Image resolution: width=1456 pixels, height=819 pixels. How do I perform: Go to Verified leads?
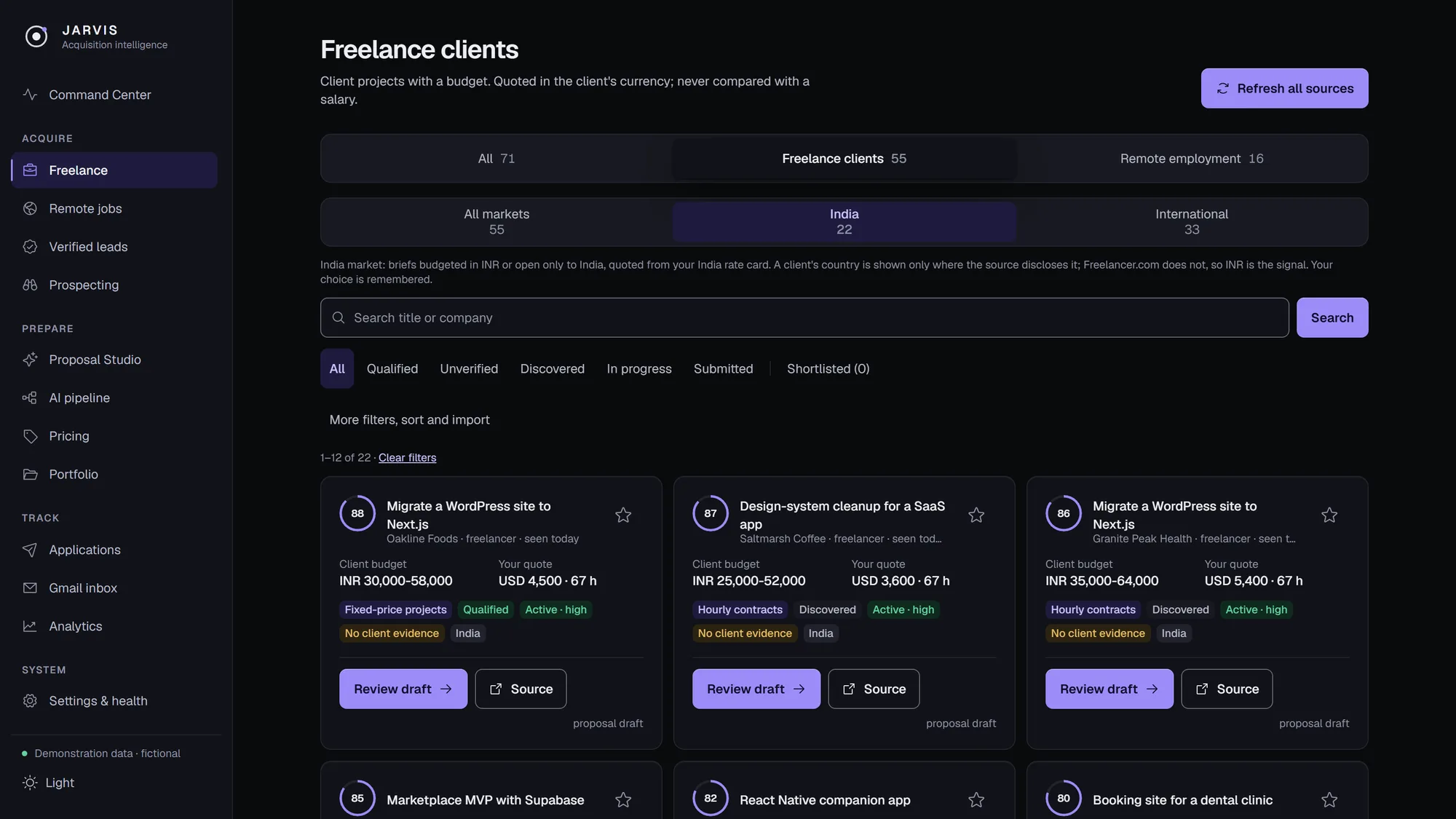click(114, 247)
